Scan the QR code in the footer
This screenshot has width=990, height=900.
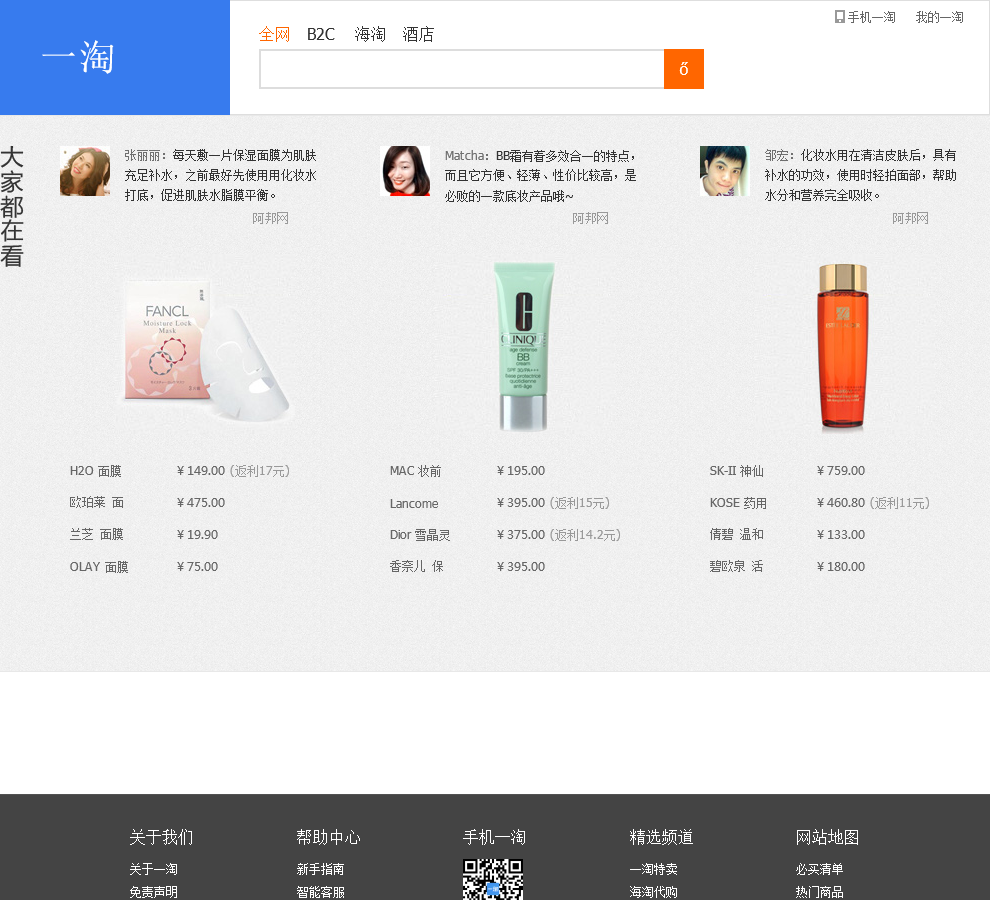(492, 879)
